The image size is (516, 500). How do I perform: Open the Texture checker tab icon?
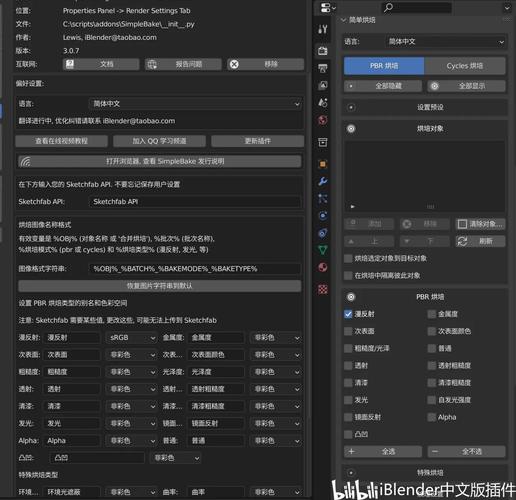coord(322,289)
